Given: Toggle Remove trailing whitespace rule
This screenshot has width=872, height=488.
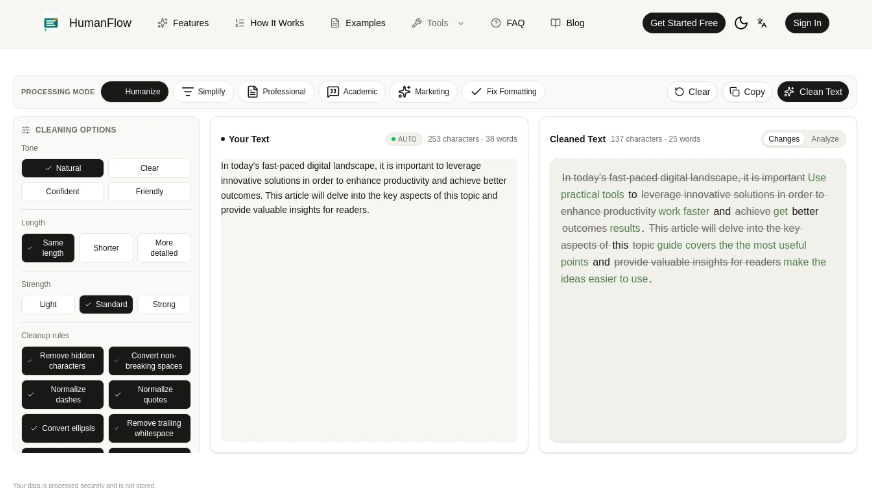Looking at the screenshot, I should 150,428.
